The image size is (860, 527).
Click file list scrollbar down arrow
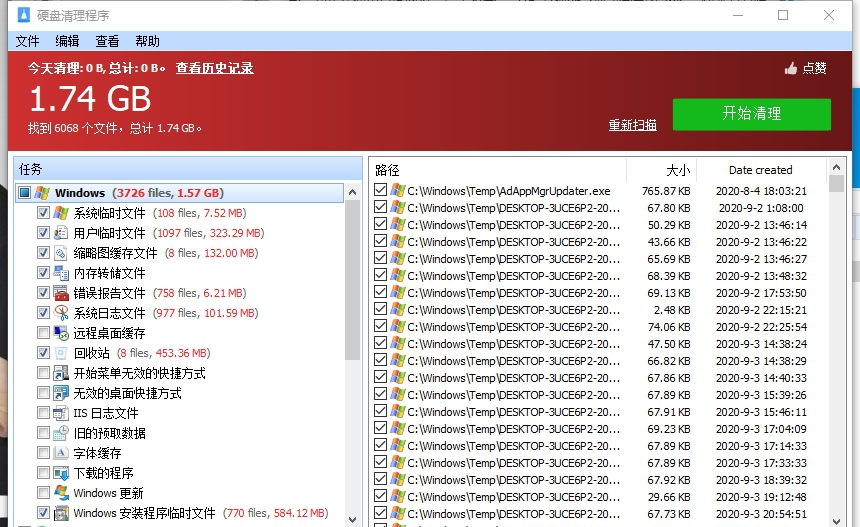(x=836, y=520)
